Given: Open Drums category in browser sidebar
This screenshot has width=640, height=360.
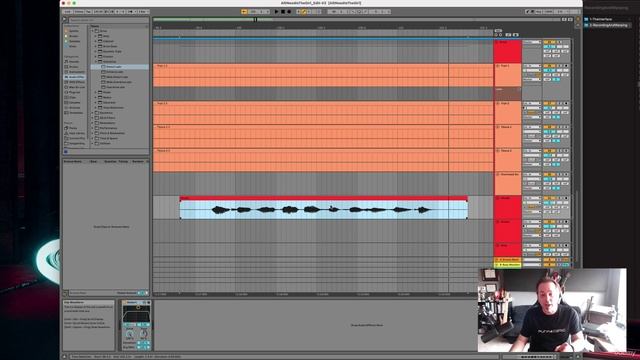Looking at the screenshot, I should point(74,67).
